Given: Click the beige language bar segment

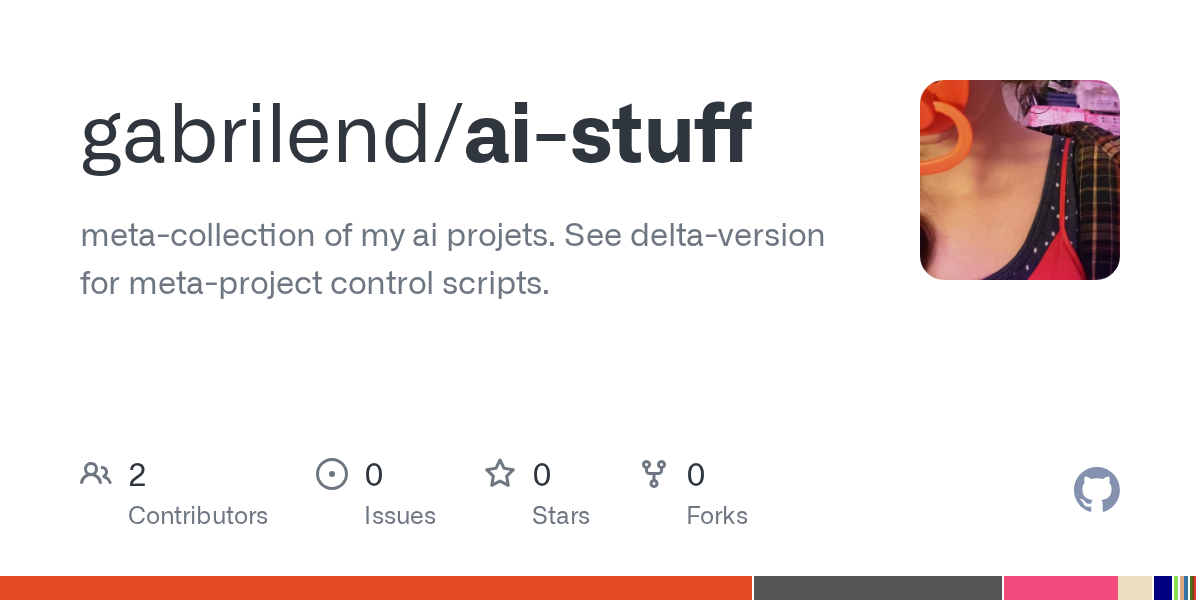Looking at the screenshot, I should pos(1134,588).
